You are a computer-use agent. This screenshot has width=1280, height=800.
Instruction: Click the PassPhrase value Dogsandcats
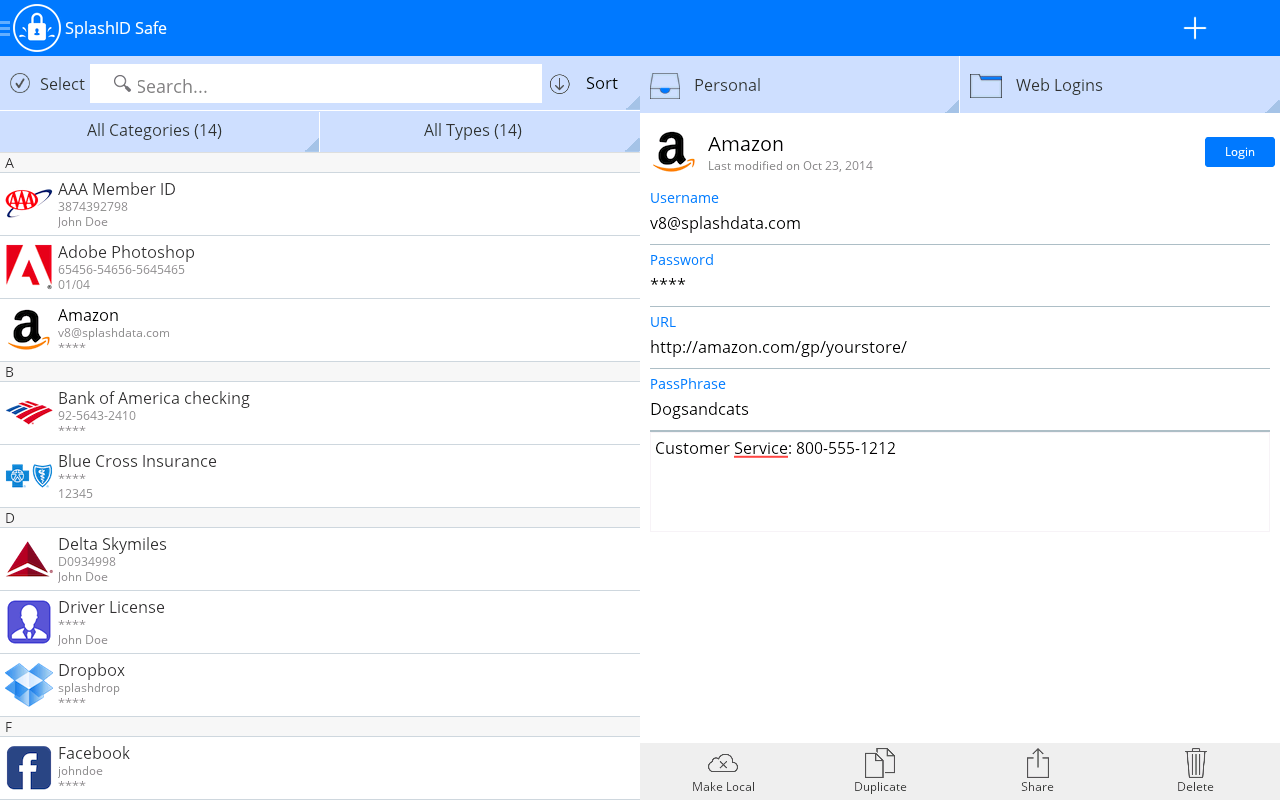click(699, 409)
